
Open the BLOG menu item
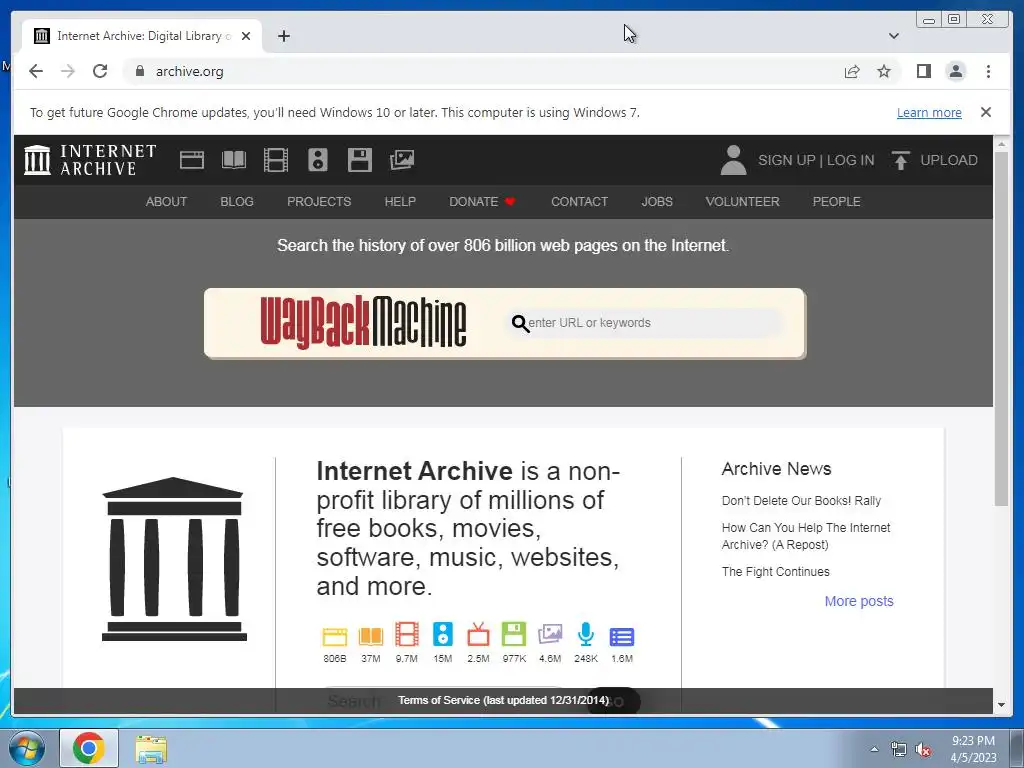pyautogui.click(x=236, y=202)
